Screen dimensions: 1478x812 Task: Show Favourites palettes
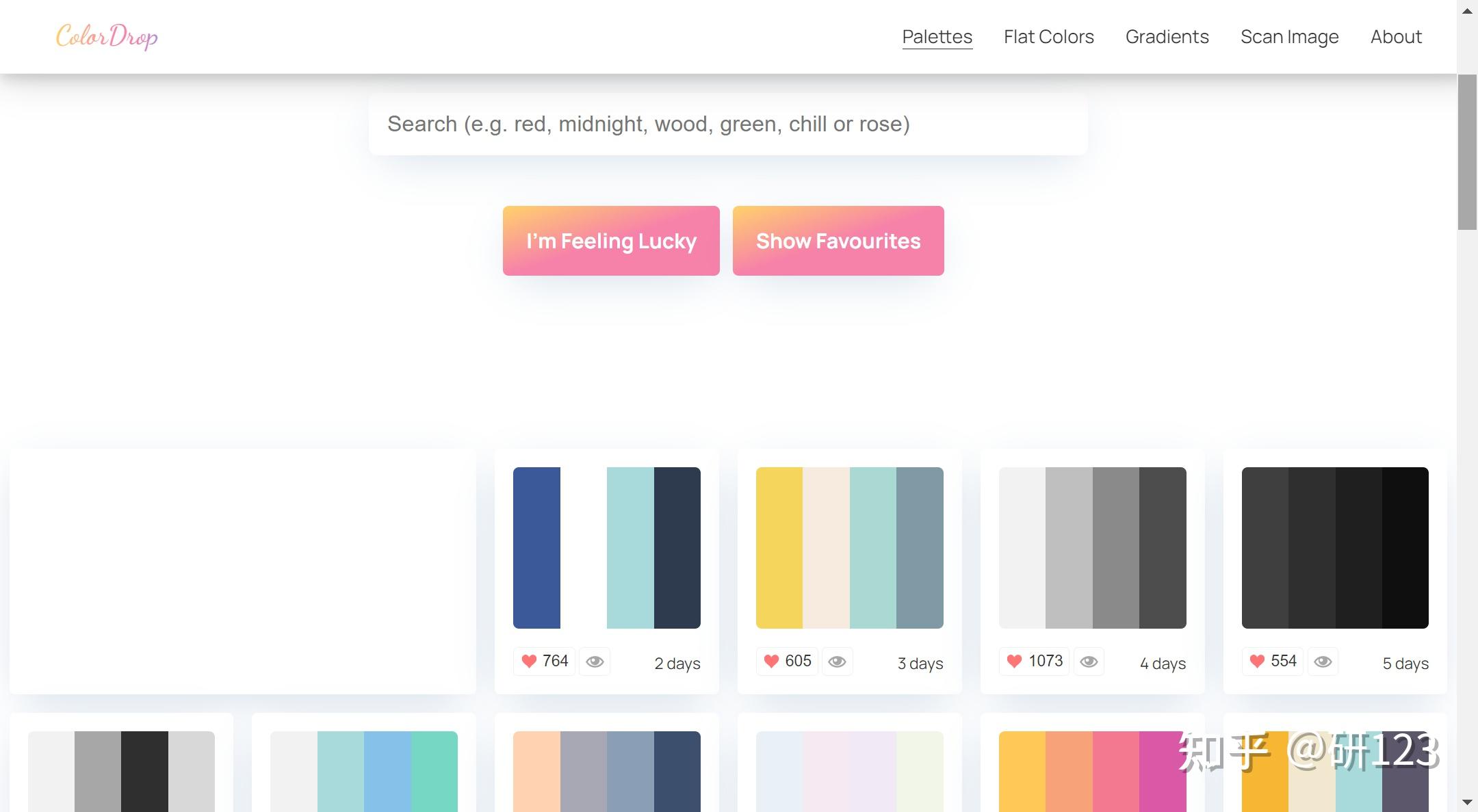[x=838, y=241]
